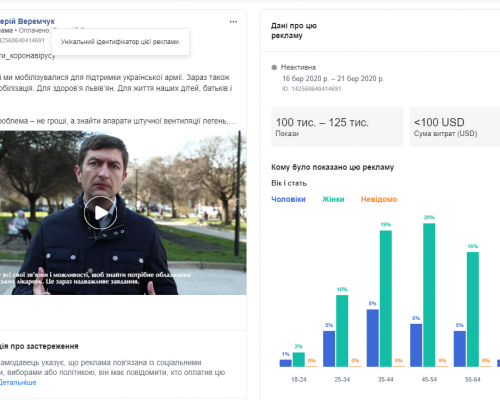This screenshot has height=400, width=500.
Task: Click the '55-64' age axis label
Action: (x=473, y=379)
